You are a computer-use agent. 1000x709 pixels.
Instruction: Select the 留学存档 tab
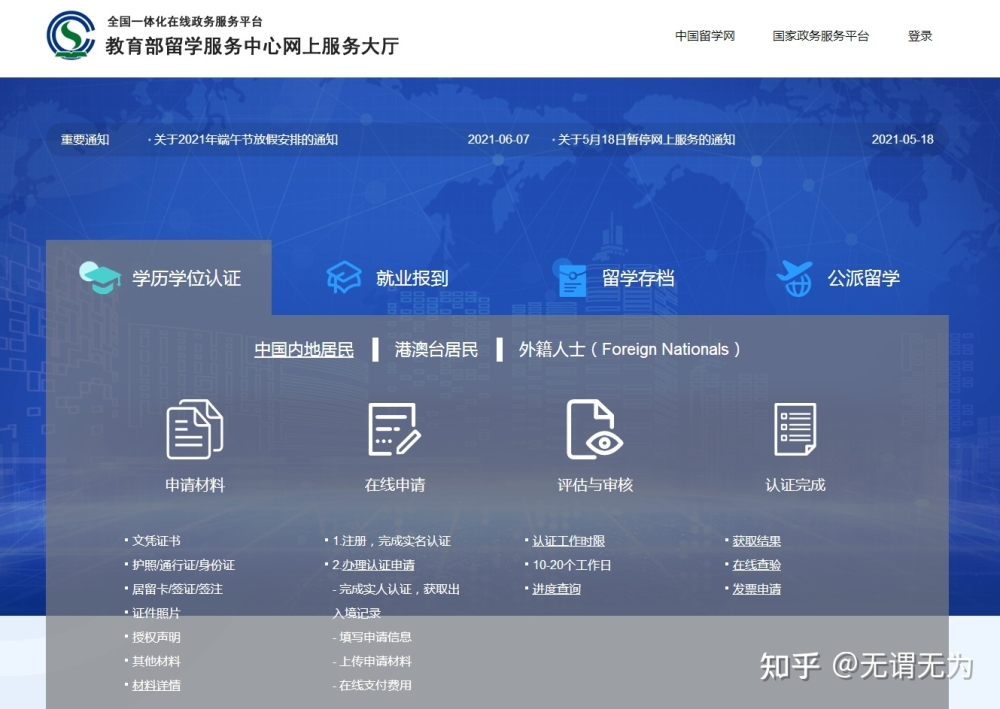pos(614,279)
